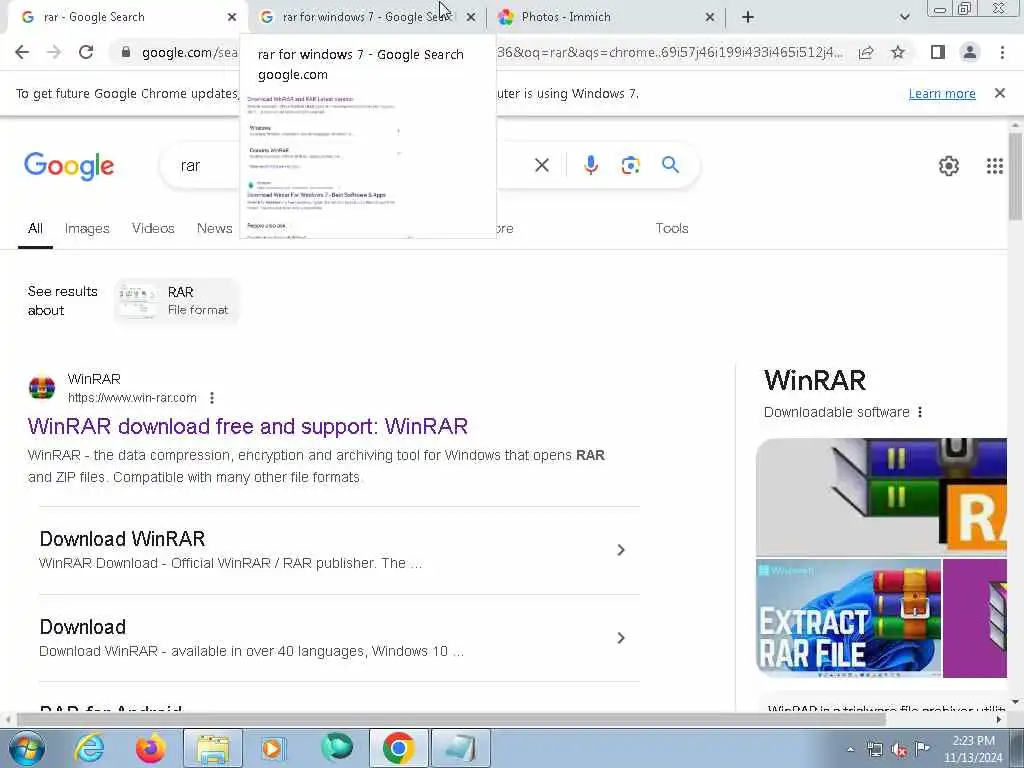Reload the page with the refresh icon
The height and width of the screenshot is (768, 1024).
[x=86, y=52]
